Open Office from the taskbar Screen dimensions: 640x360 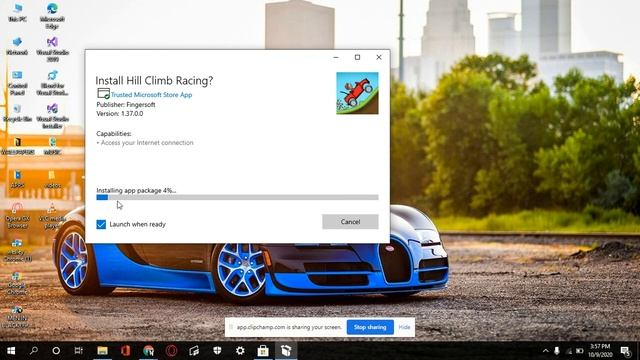point(125,351)
